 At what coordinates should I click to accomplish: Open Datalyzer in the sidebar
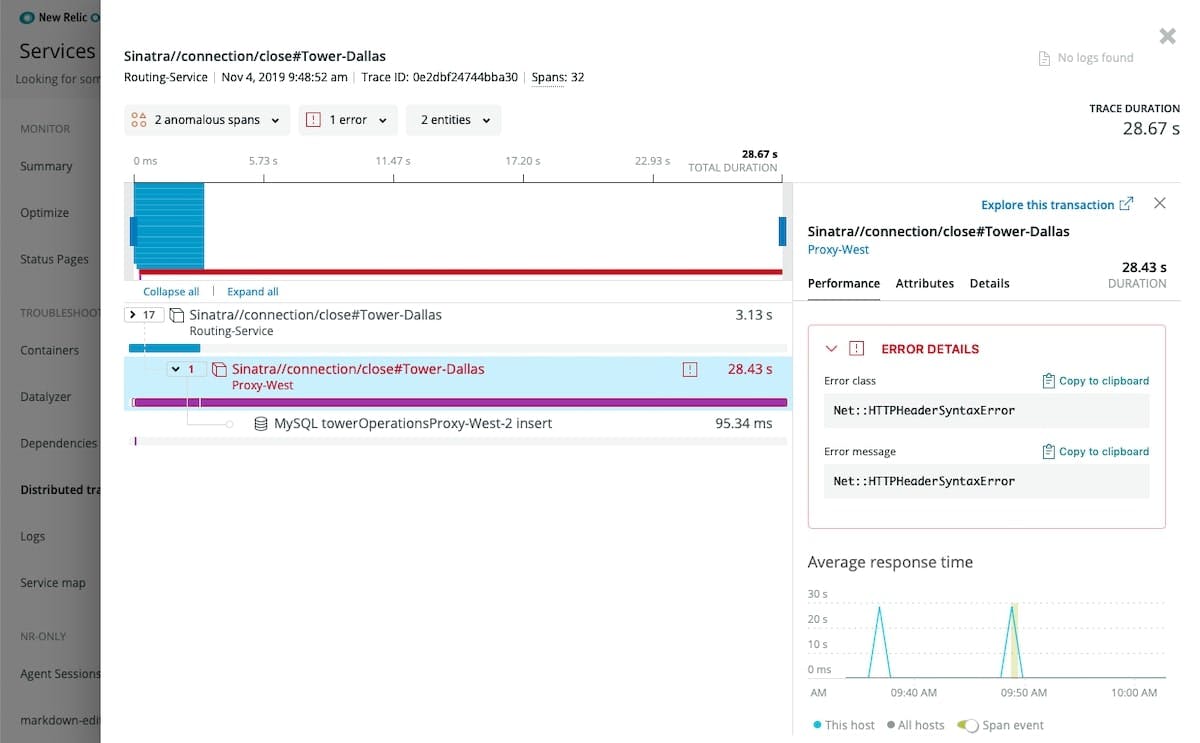coord(46,396)
